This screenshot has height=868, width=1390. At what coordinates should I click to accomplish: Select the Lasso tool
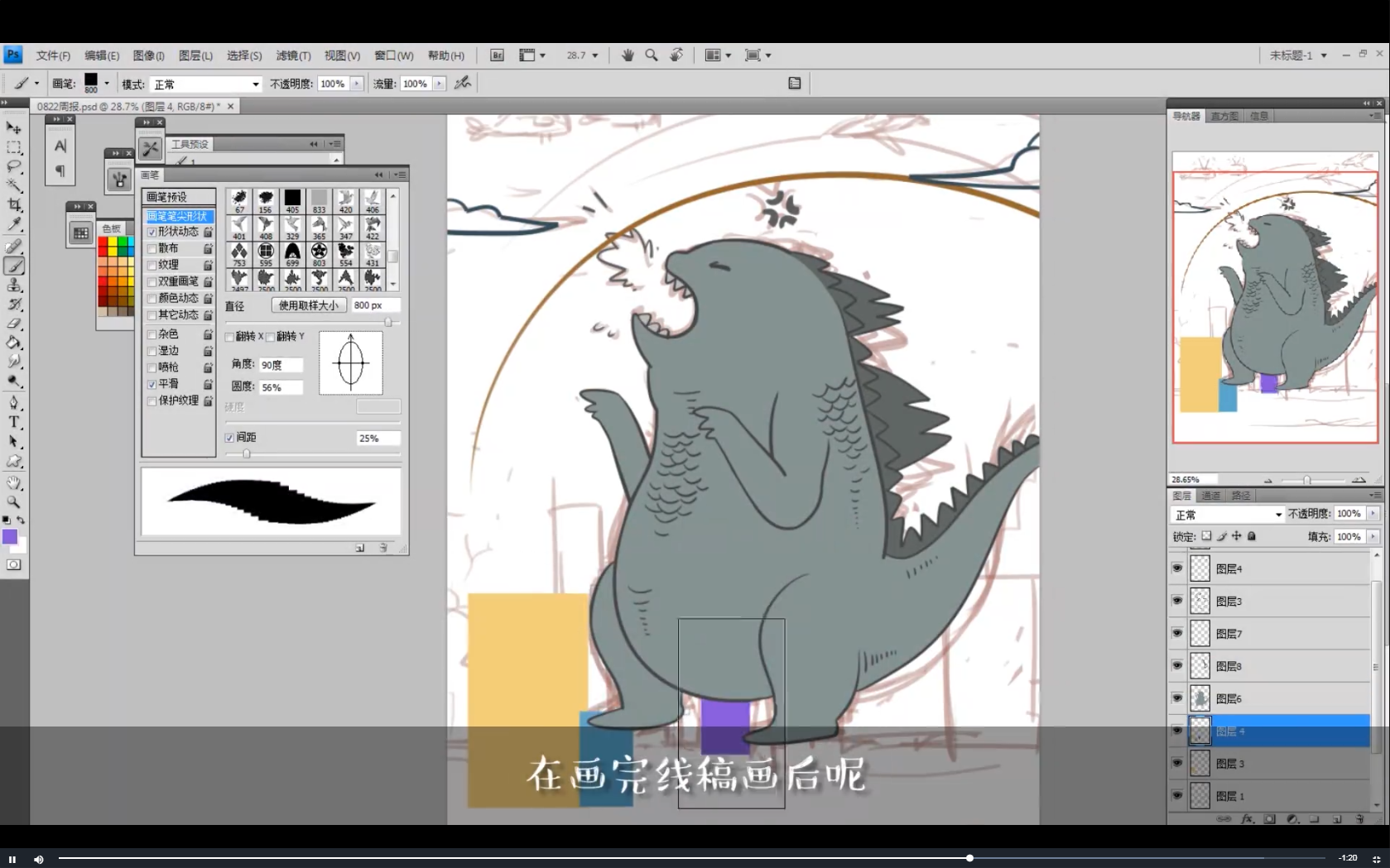(14, 167)
